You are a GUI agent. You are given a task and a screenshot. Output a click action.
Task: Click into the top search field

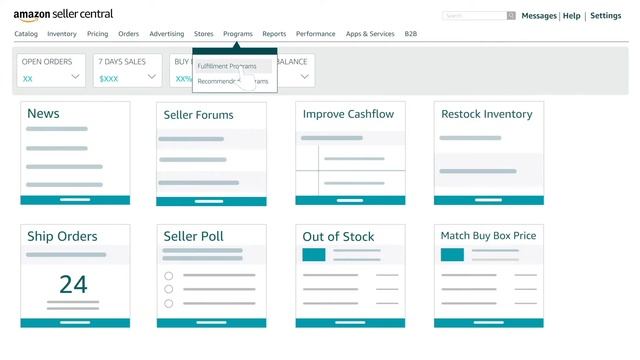point(474,16)
